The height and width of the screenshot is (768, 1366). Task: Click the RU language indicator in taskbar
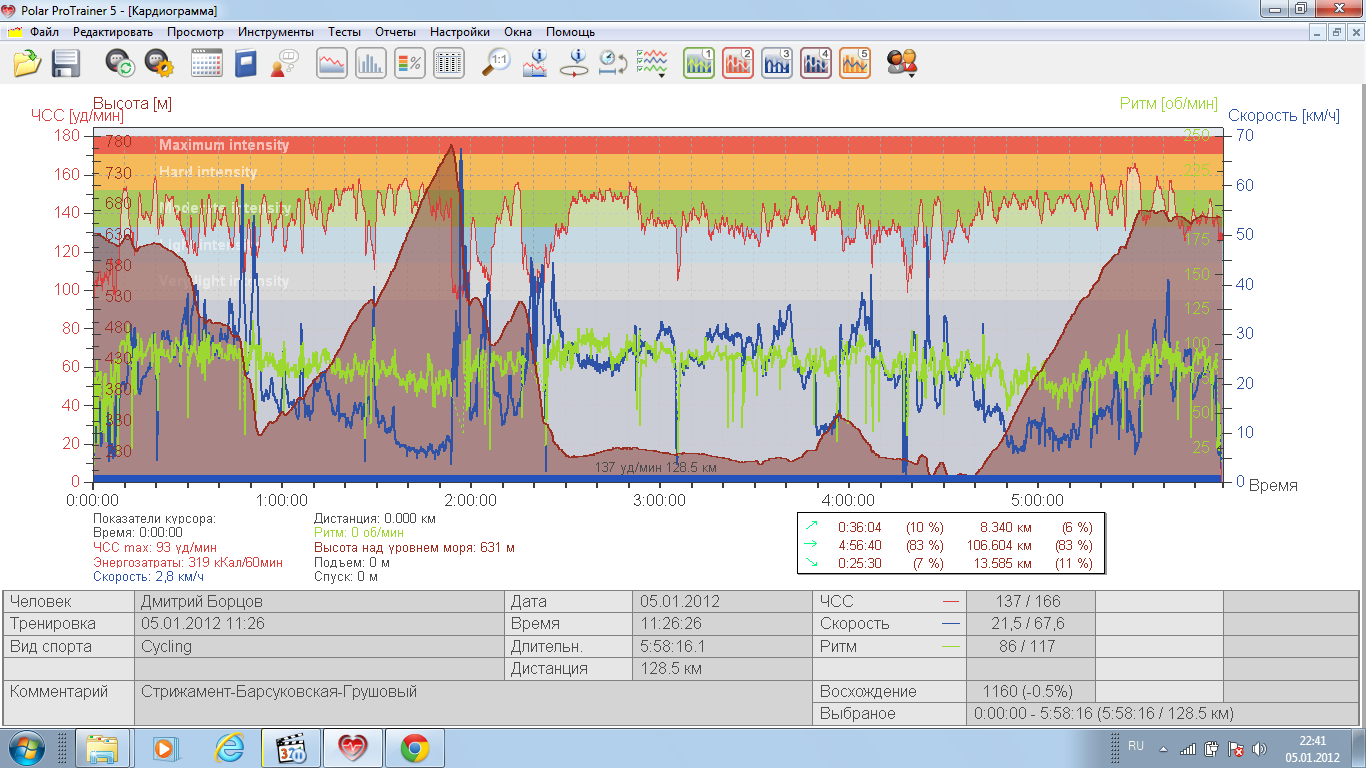coord(1136,747)
